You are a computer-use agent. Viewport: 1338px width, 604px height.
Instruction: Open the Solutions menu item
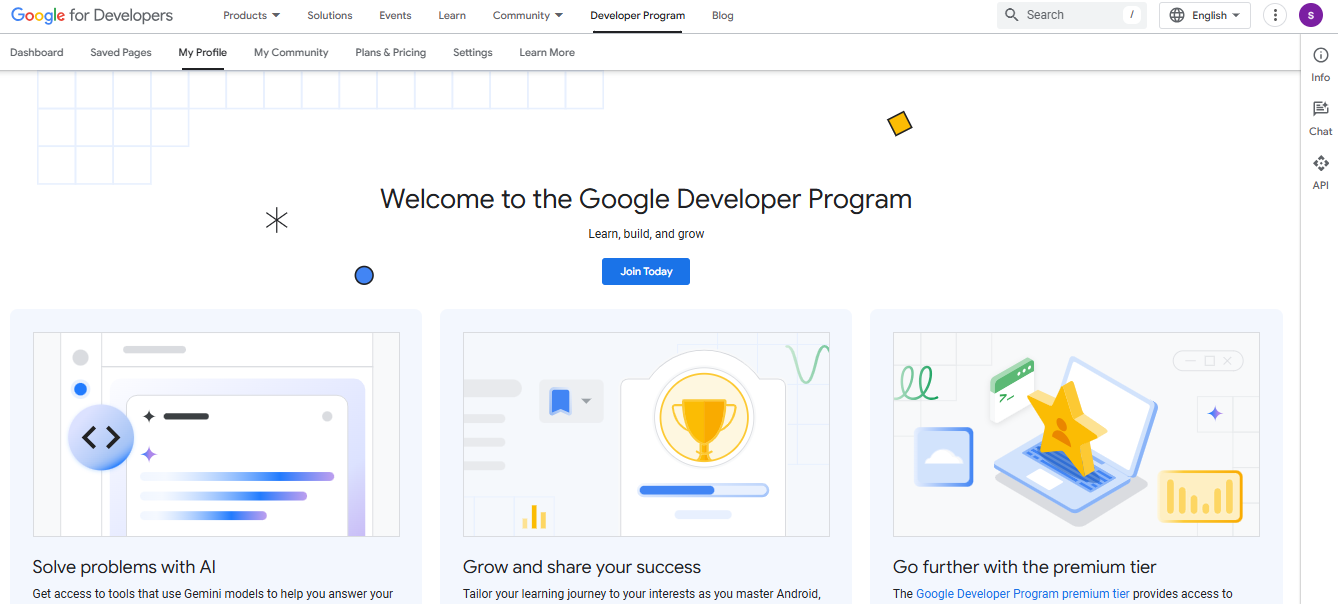point(330,15)
